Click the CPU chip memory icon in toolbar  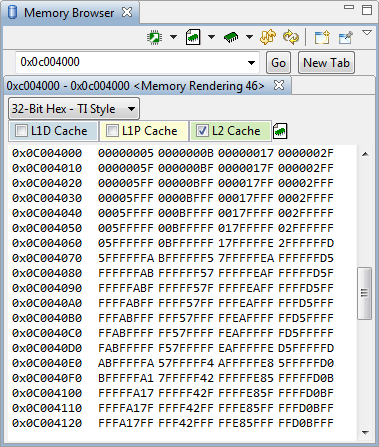click(x=155, y=37)
